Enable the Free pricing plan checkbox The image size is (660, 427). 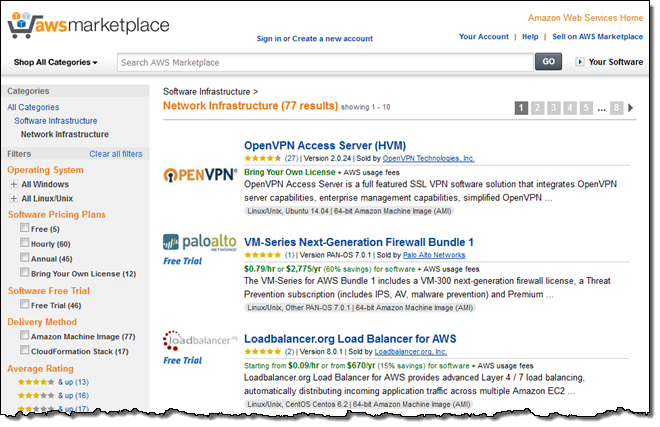click(25, 228)
